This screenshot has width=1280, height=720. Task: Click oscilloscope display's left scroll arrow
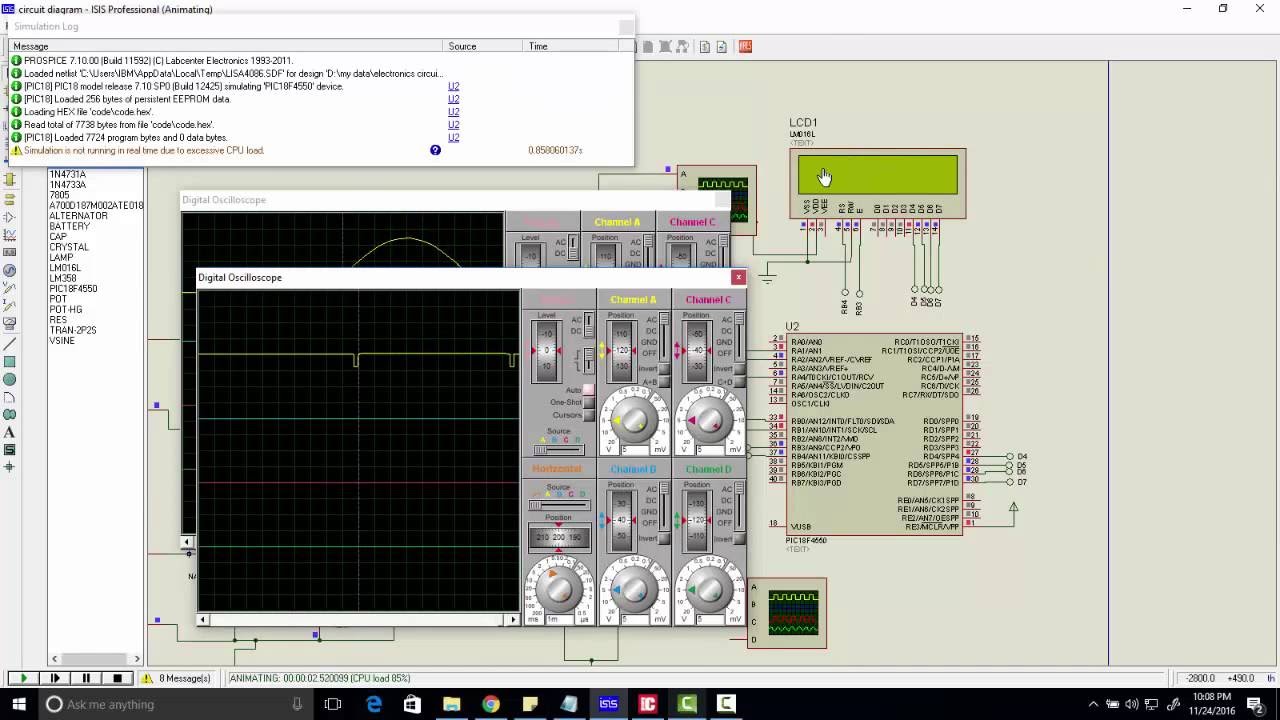coord(203,619)
